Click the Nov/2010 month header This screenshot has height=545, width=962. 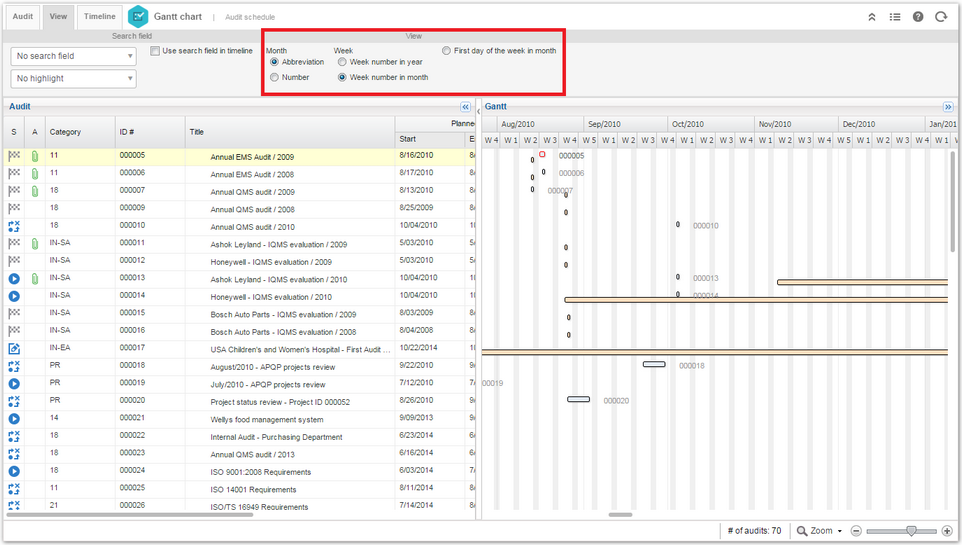[796, 124]
